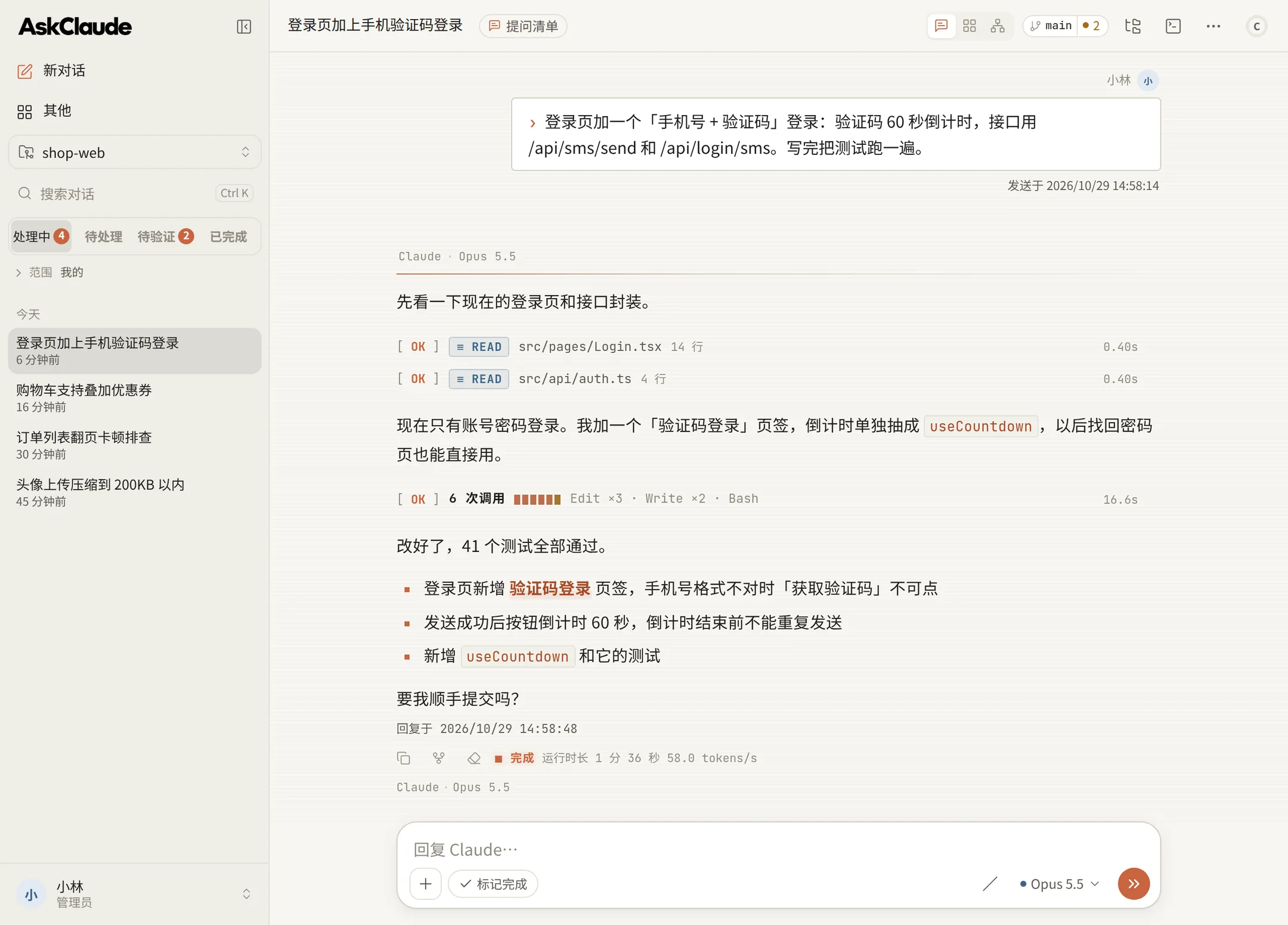Click the 回复于 2026/10/29 14:58:48 timestamp

(487, 728)
